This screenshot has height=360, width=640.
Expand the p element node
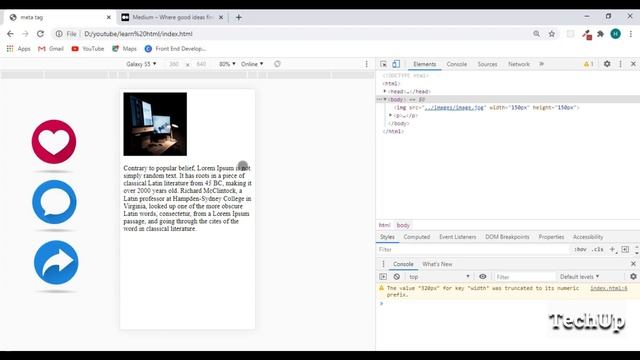pyautogui.click(x=391, y=116)
